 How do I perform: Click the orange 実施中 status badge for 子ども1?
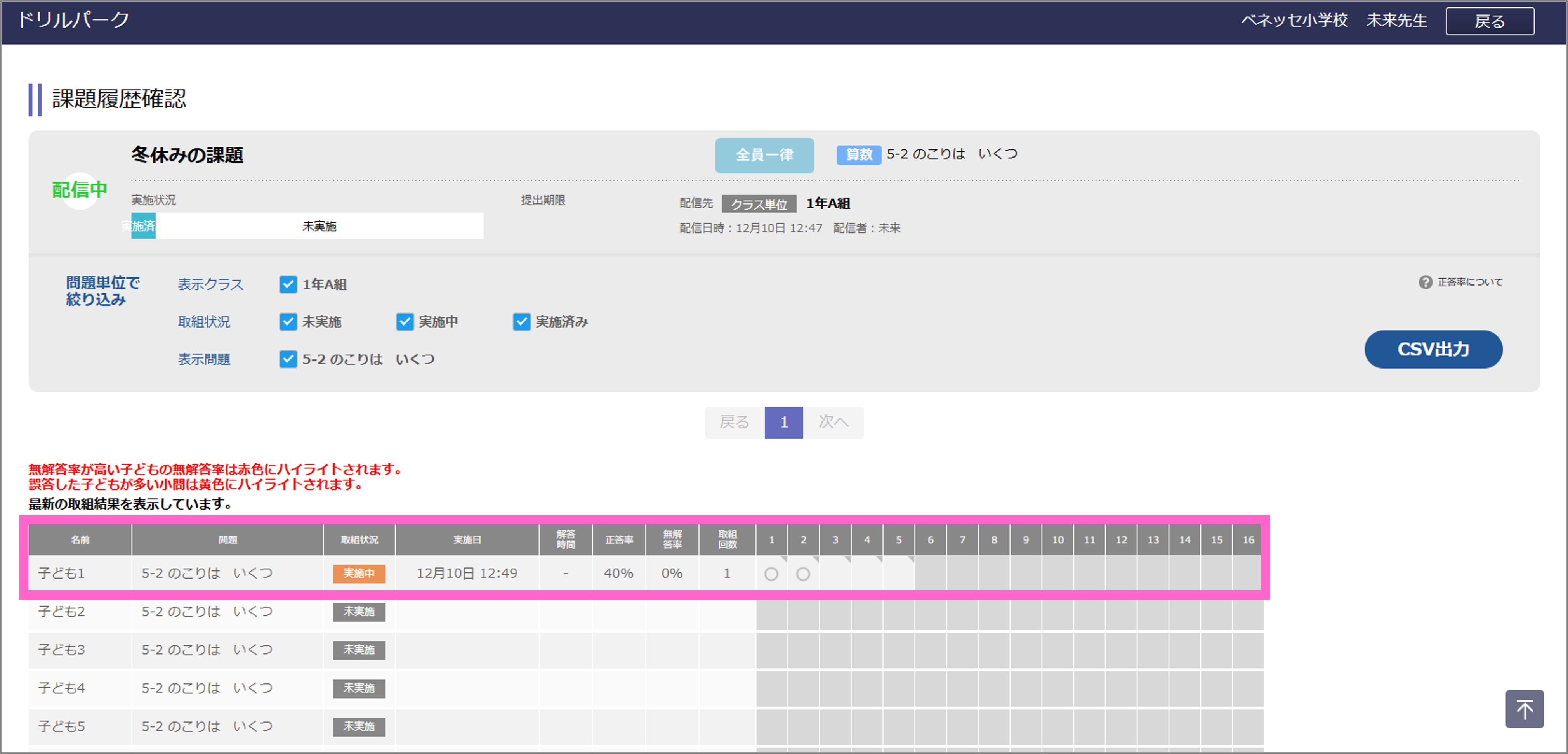point(359,573)
